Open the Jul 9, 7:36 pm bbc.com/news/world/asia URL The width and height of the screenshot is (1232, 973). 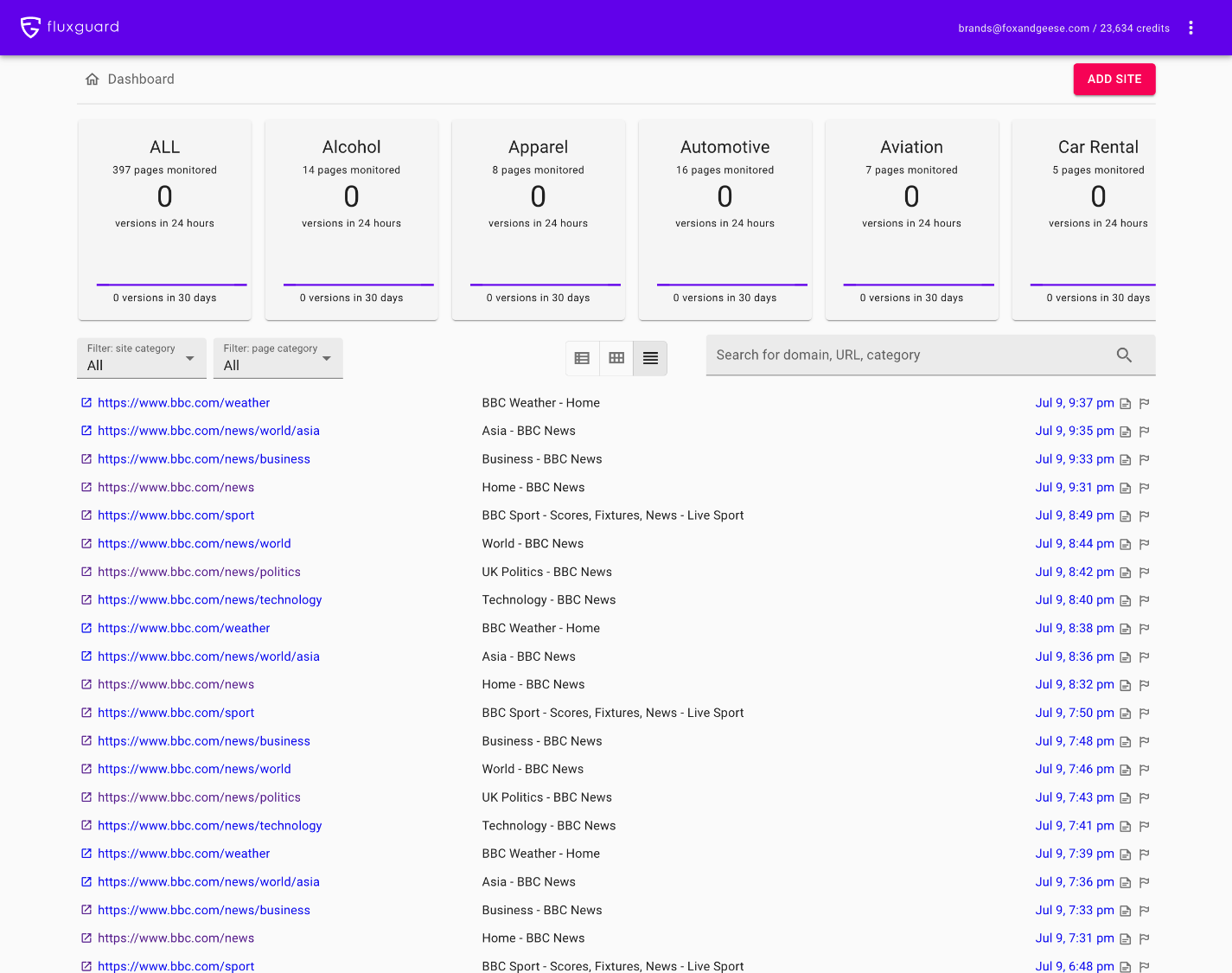208,882
